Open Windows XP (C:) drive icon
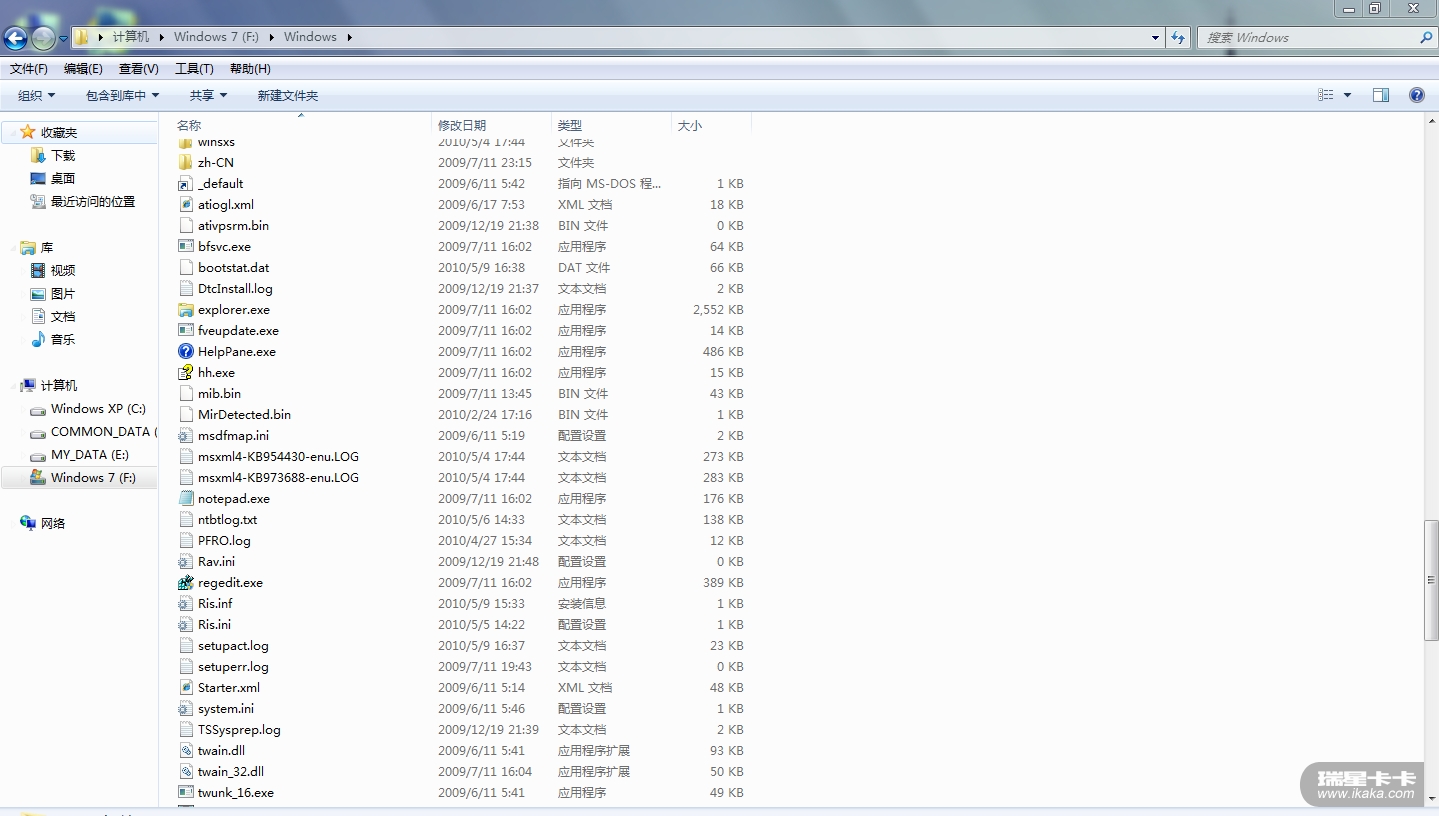 (38, 410)
